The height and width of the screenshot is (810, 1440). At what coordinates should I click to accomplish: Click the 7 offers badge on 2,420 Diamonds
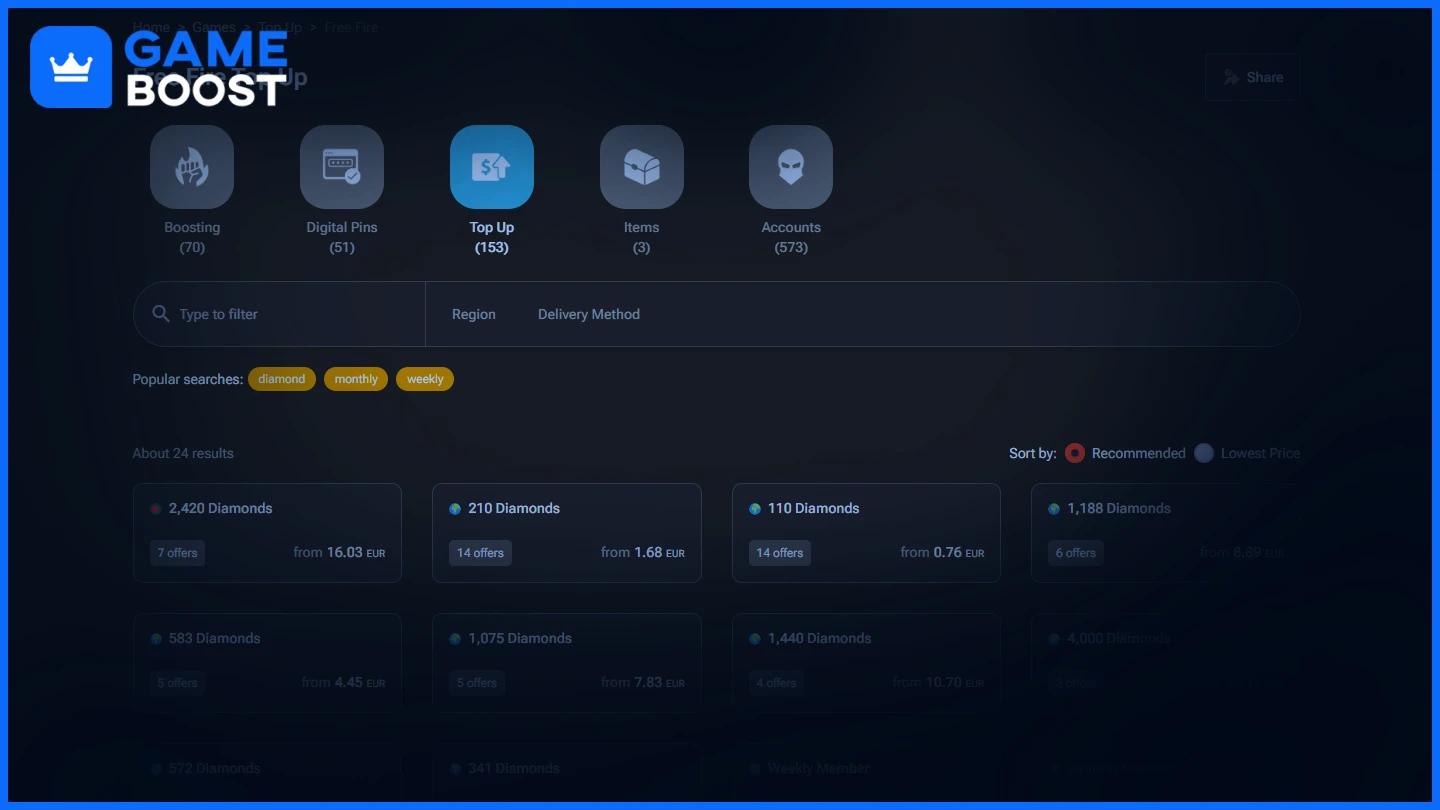point(177,553)
